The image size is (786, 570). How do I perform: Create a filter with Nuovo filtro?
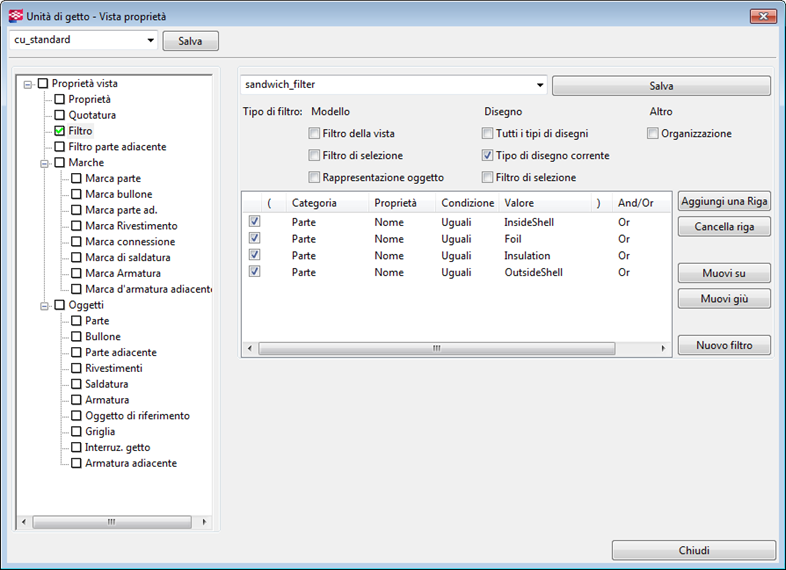[724, 345]
